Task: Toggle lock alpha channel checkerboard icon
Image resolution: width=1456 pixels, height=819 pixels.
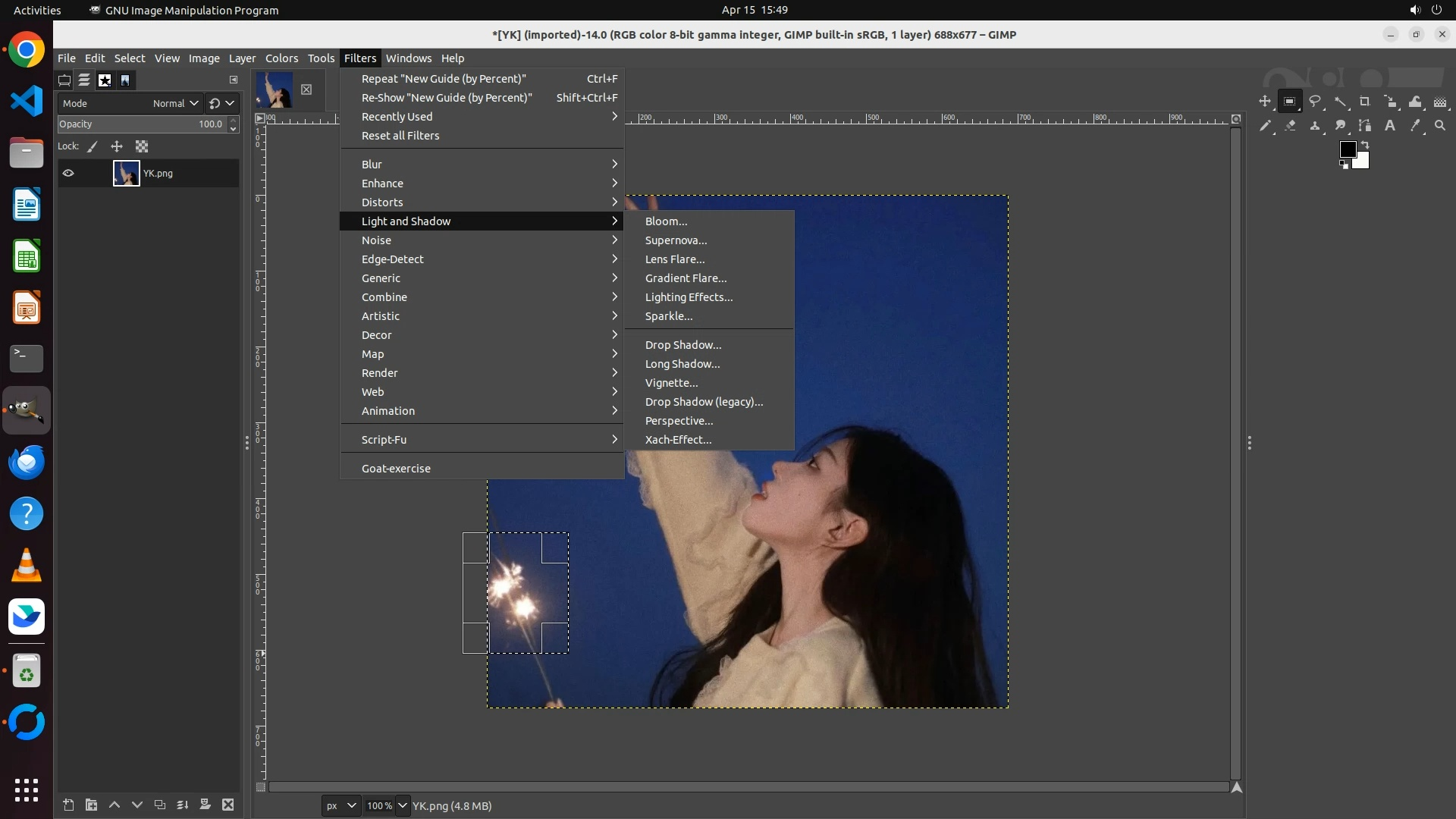Action: tap(142, 146)
